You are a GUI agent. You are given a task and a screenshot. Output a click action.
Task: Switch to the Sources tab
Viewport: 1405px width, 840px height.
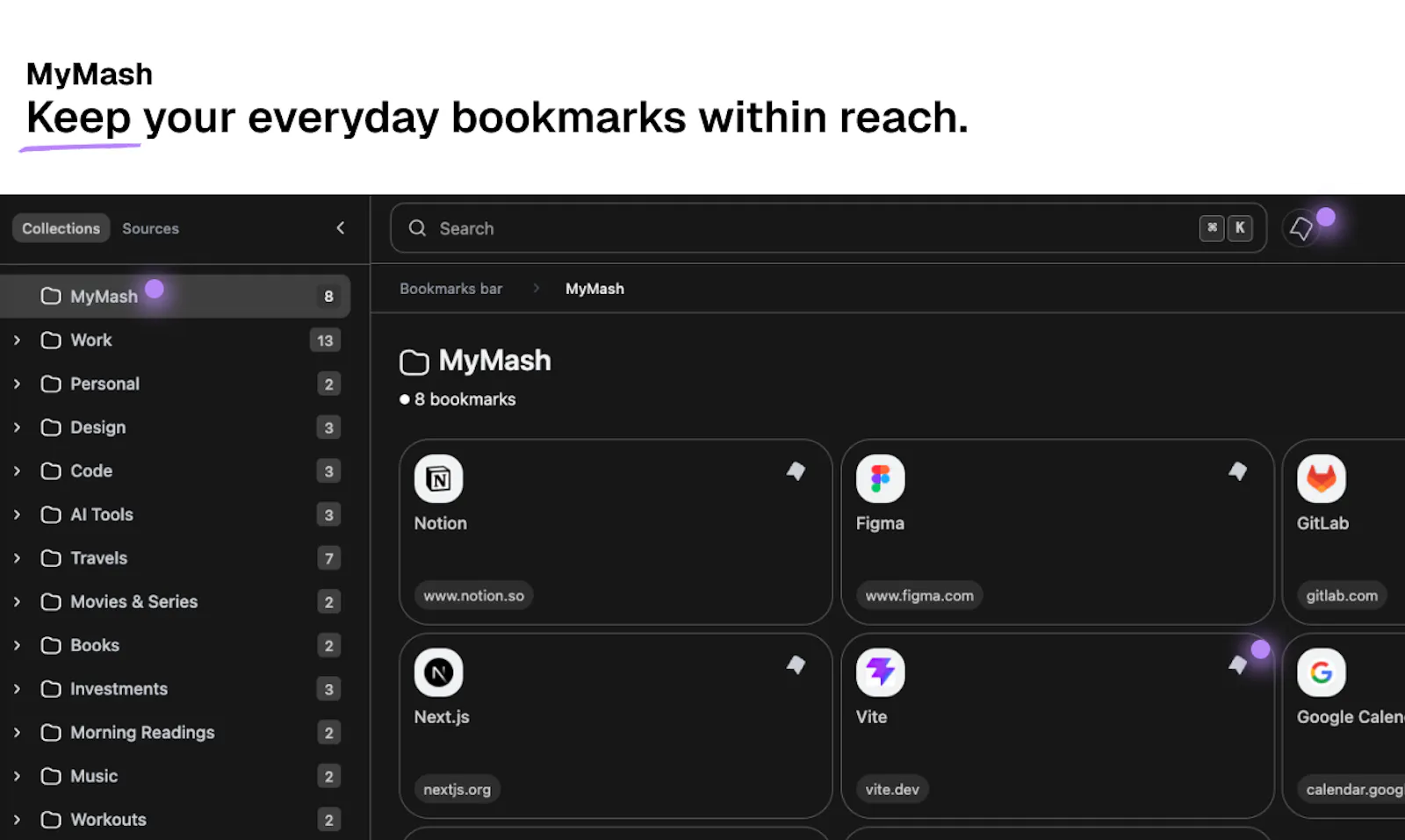150,228
